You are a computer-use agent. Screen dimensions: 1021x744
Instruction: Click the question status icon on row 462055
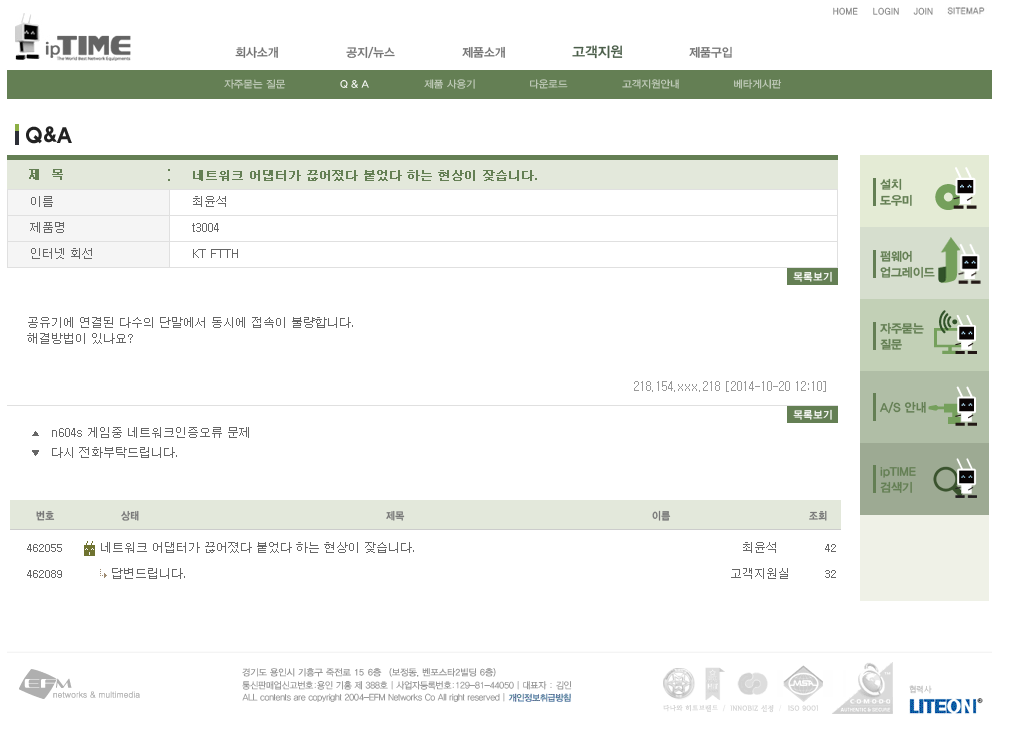coord(89,549)
